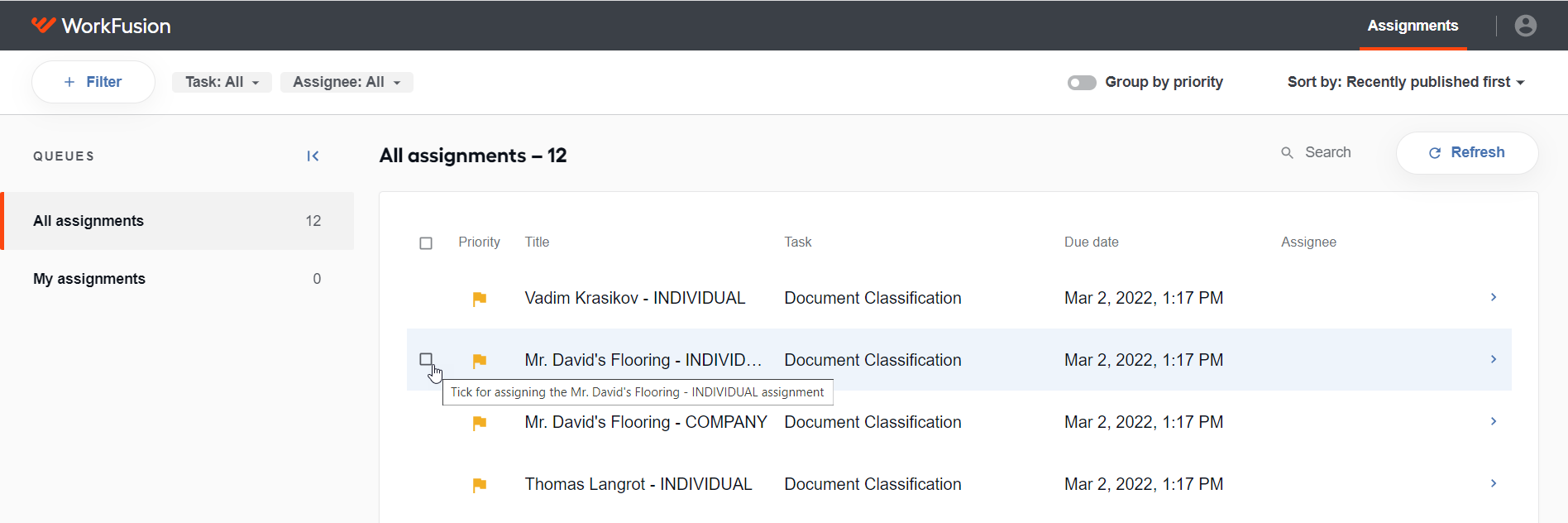Click the Title column header

coord(537,242)
